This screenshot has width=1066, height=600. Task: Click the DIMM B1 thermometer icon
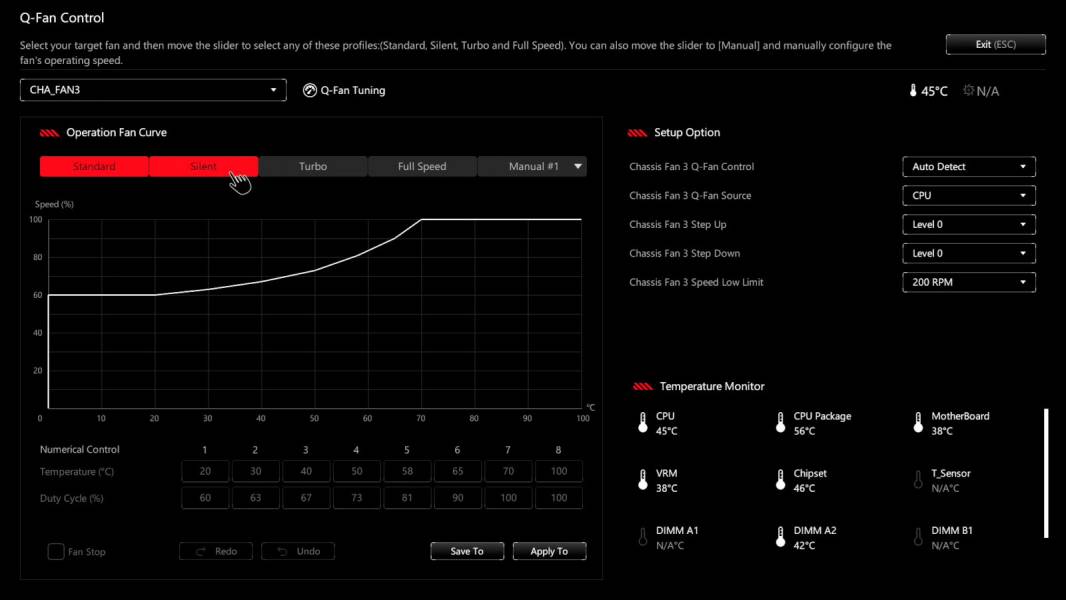pyautogui.click(x=918, y=537)
